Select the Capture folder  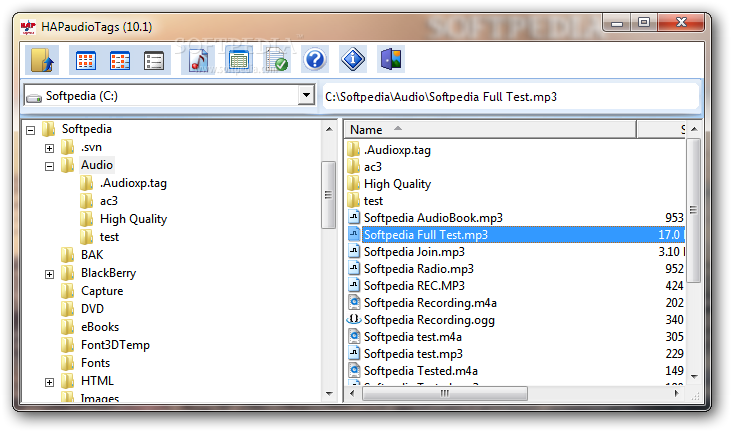point(102,291)
